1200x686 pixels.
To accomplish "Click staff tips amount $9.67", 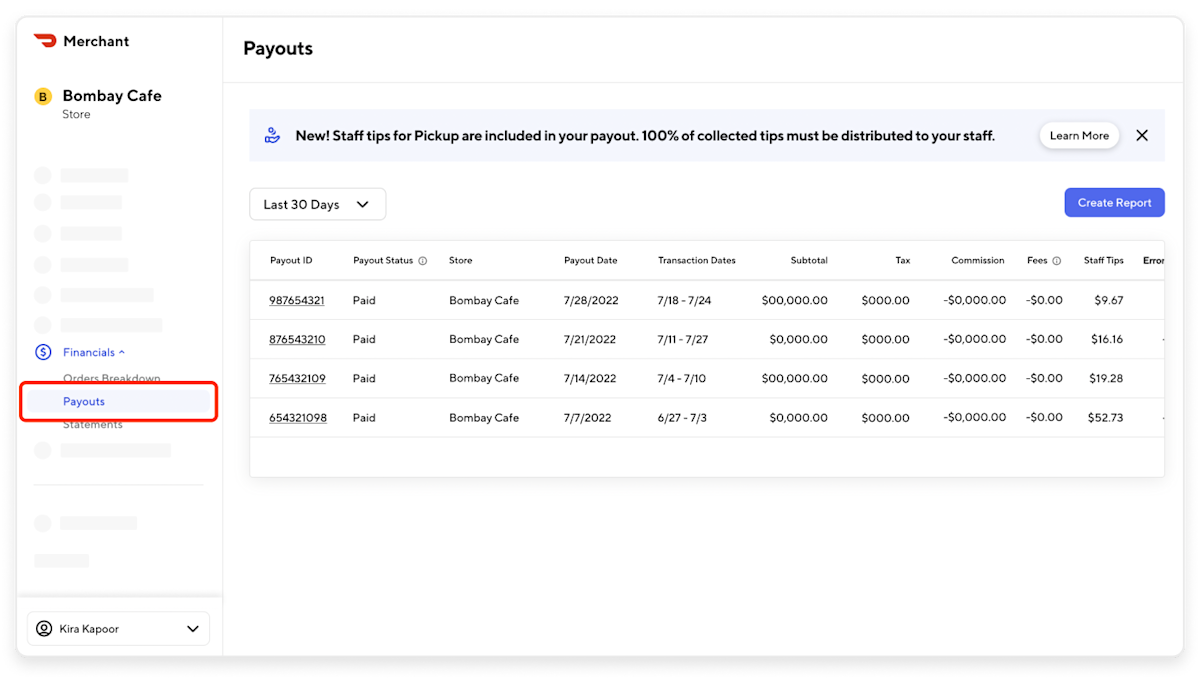I will point(1109,300).
